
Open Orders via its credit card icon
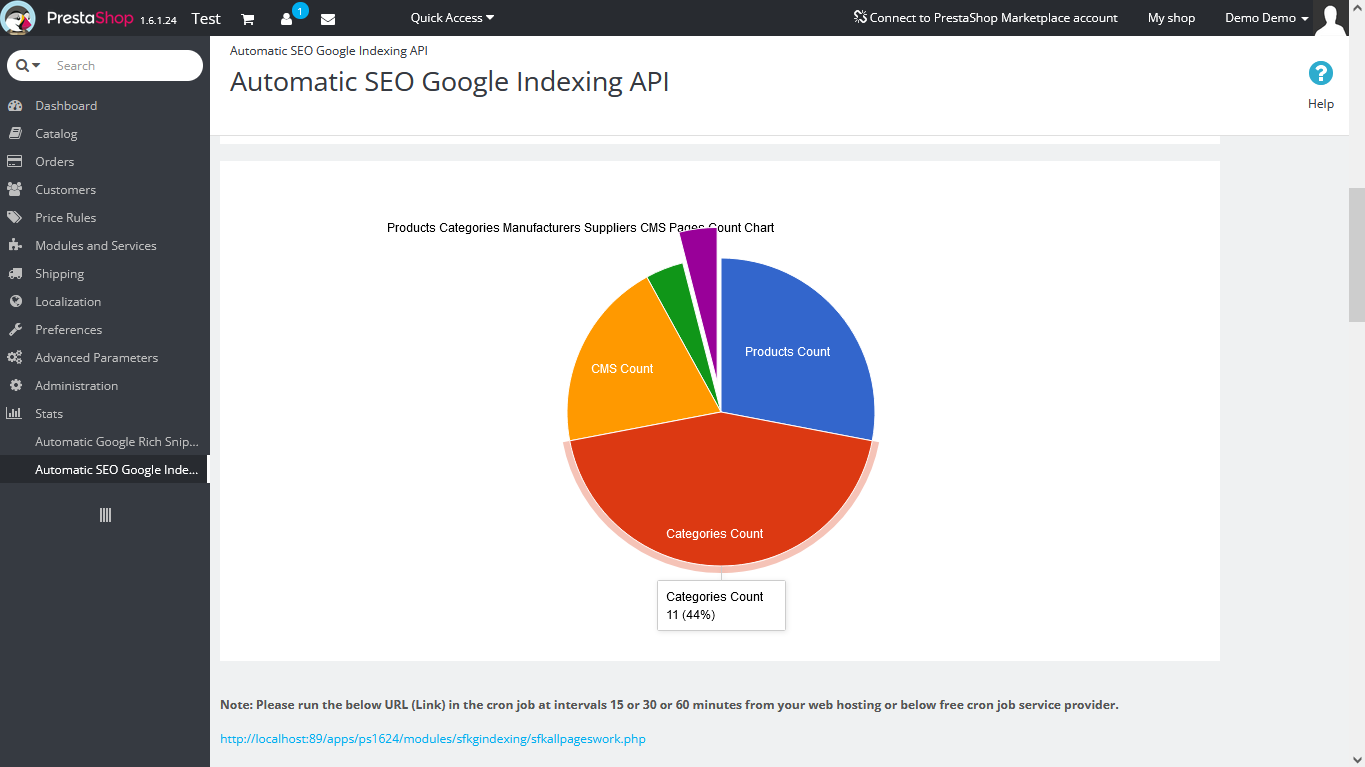click(x=15, y=161)
